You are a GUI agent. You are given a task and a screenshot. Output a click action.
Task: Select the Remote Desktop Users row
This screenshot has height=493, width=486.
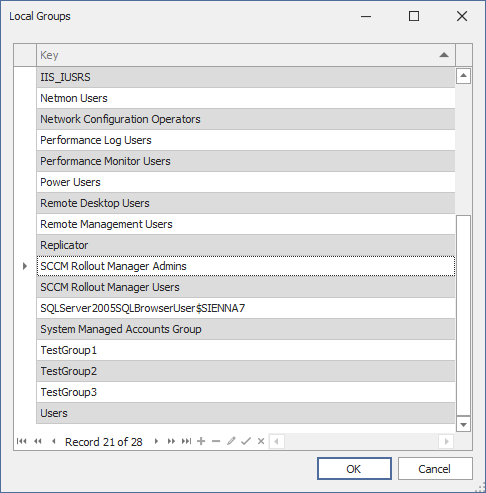[246, 203]
